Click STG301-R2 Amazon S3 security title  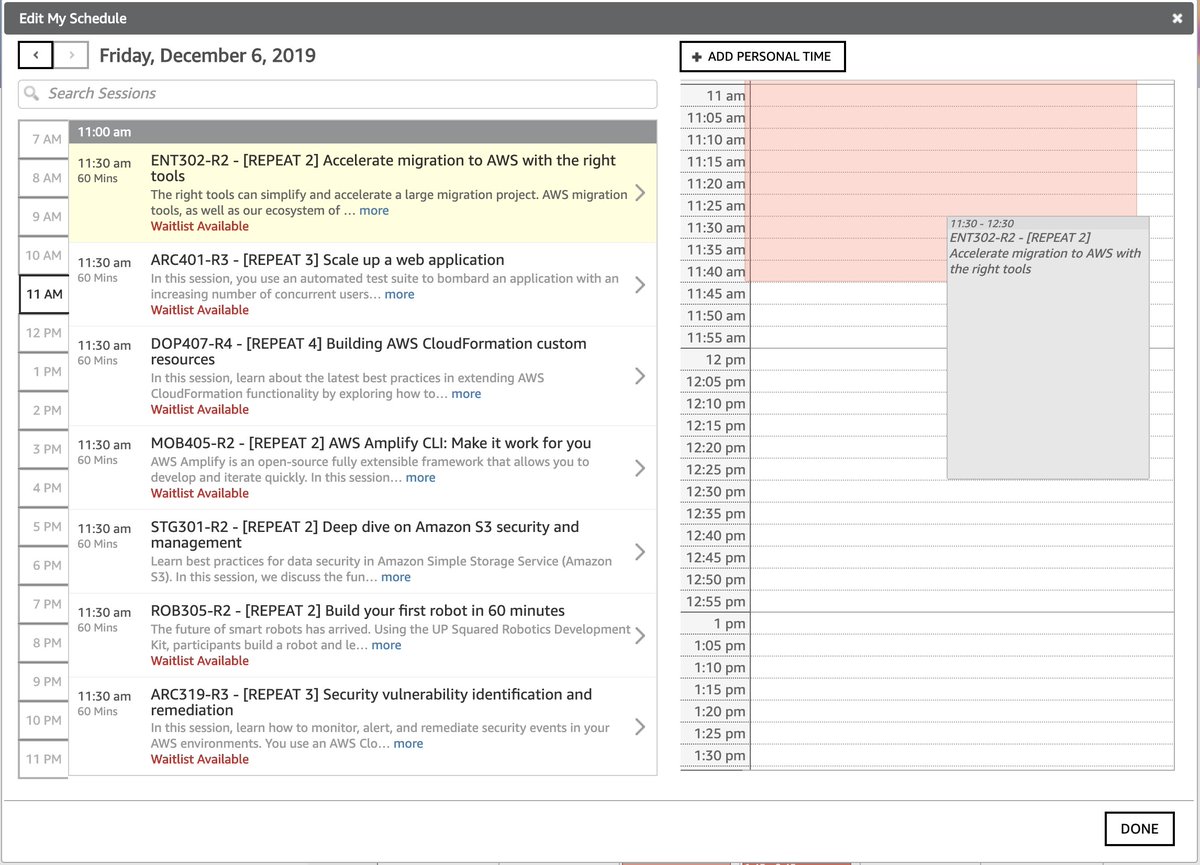[365, 535]
